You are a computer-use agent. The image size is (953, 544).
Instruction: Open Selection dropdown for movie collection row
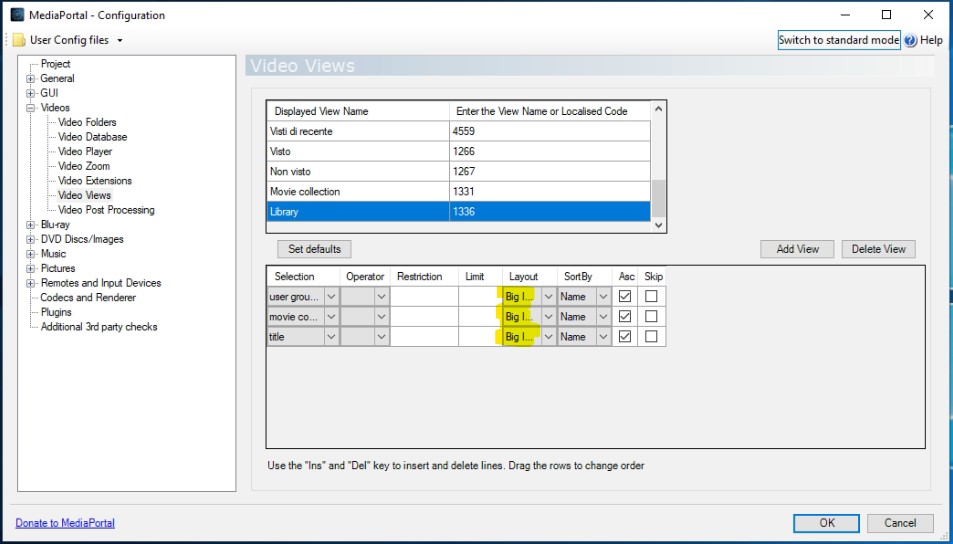[331, 317]
